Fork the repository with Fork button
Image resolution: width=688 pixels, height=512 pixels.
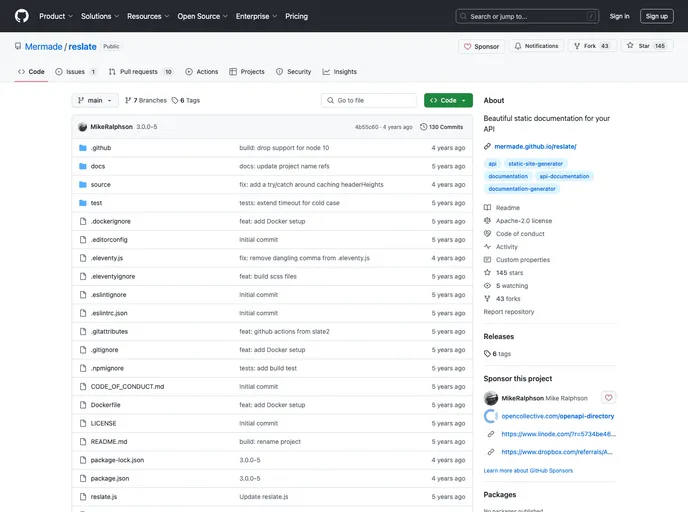coord(592,46)
